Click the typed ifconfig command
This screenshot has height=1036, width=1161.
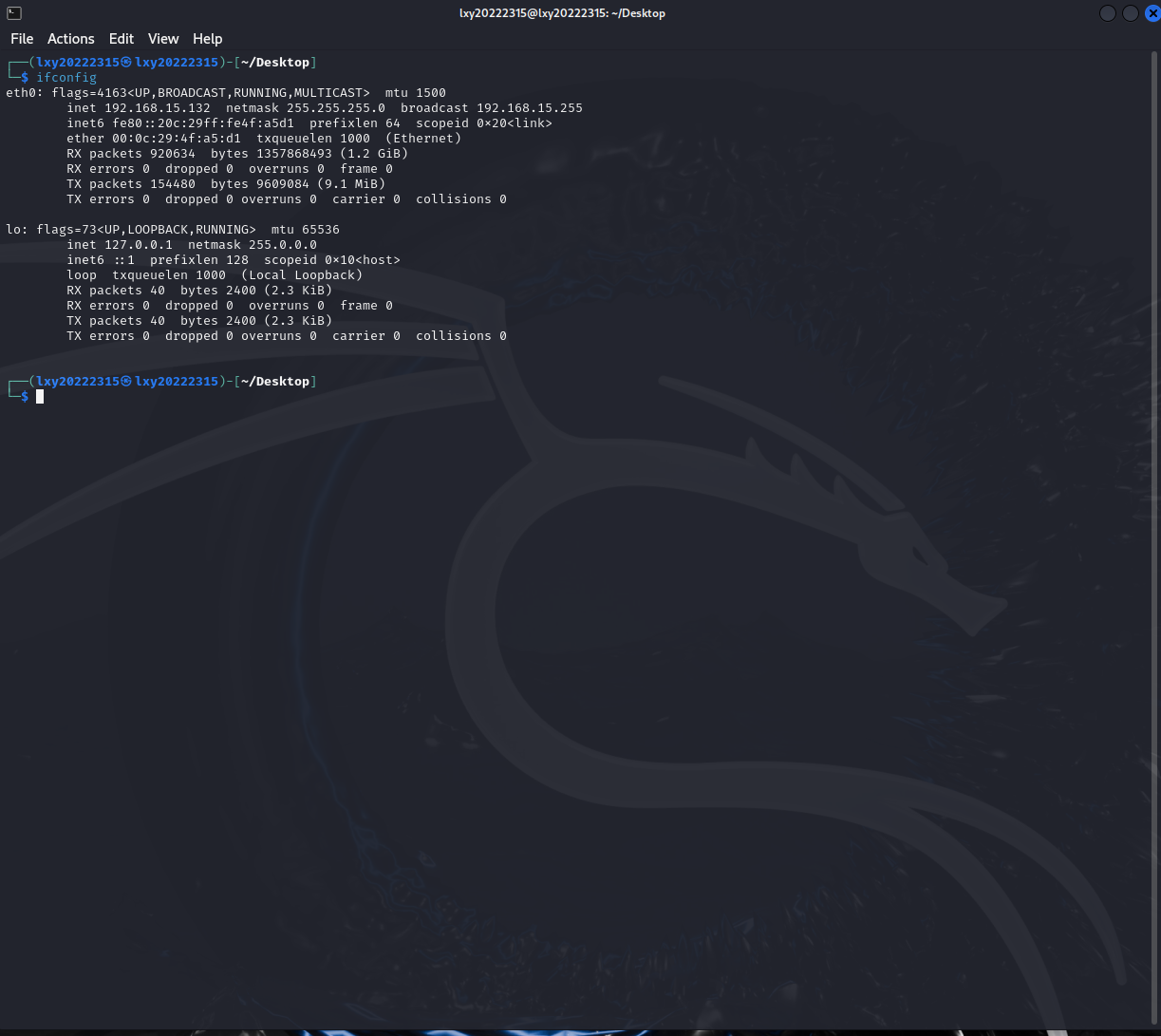tap(66, 78)
